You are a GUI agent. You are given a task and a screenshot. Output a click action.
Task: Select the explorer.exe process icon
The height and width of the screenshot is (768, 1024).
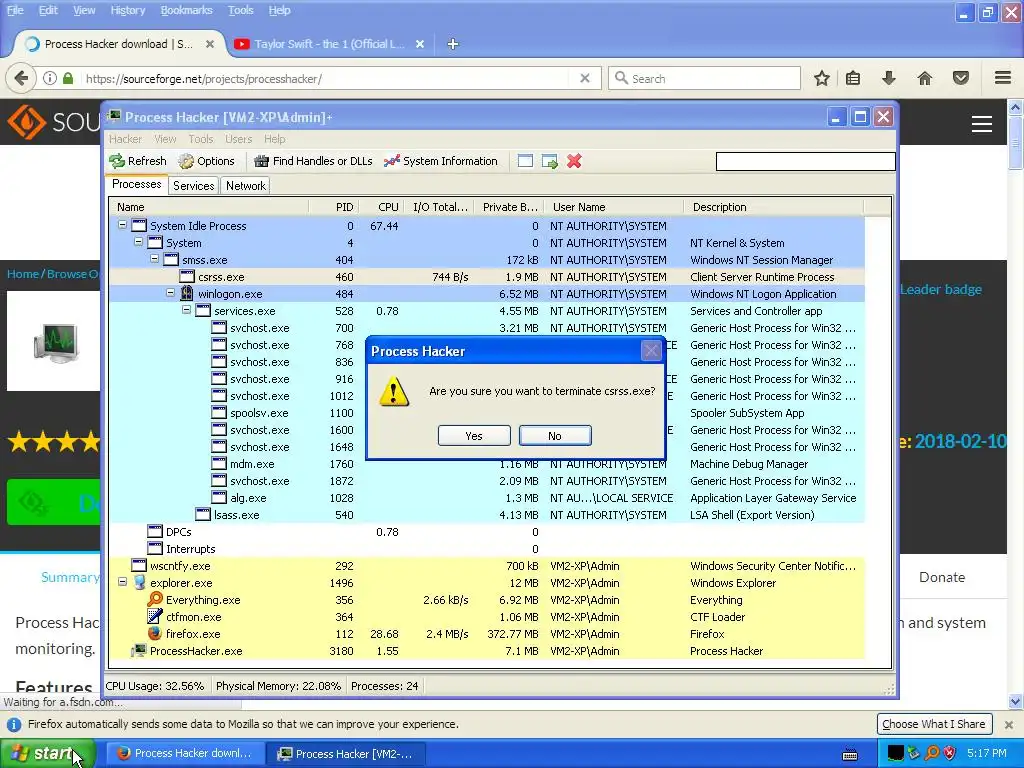coord(139,583)
